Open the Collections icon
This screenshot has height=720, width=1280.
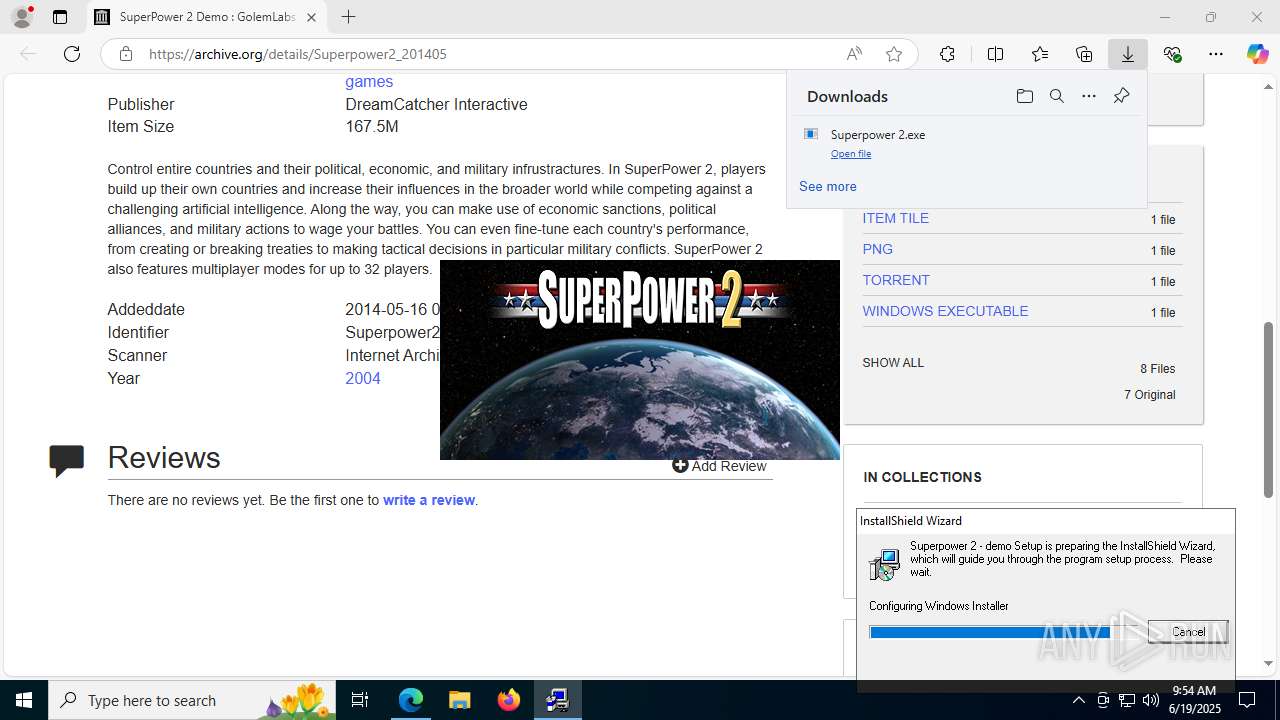click(x=1084, y=54)
